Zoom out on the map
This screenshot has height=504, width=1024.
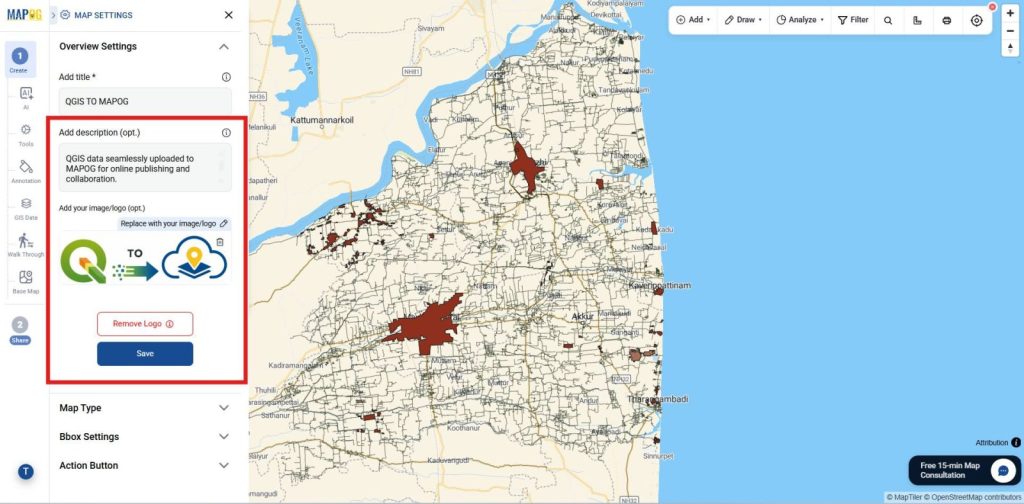[x=1011, y=30]
